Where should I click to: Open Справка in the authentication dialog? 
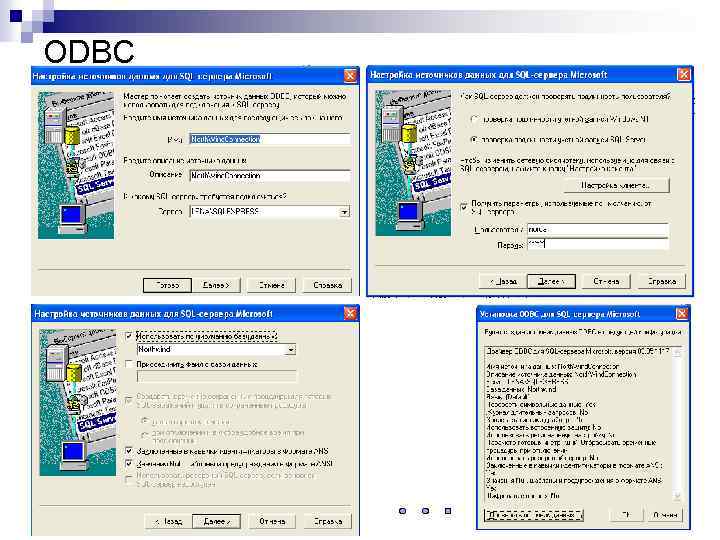662,281
